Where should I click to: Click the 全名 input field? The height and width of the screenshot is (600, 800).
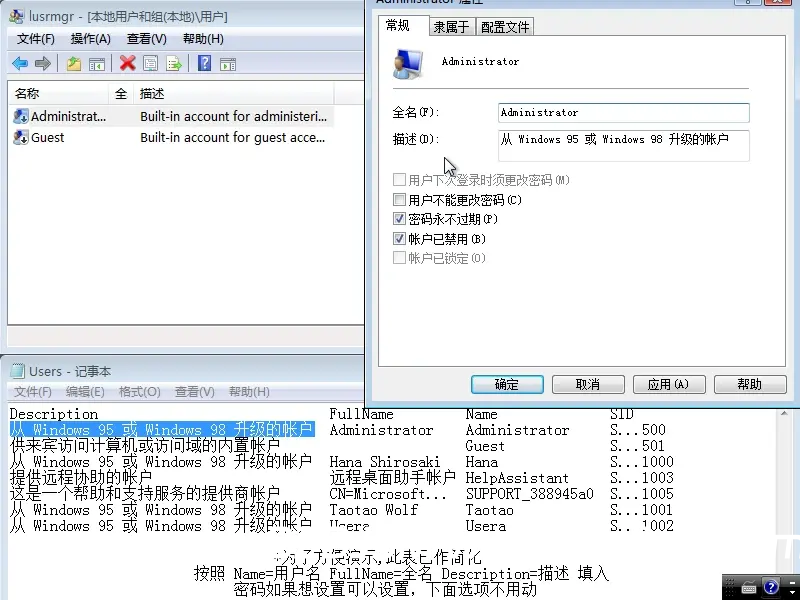623,113
